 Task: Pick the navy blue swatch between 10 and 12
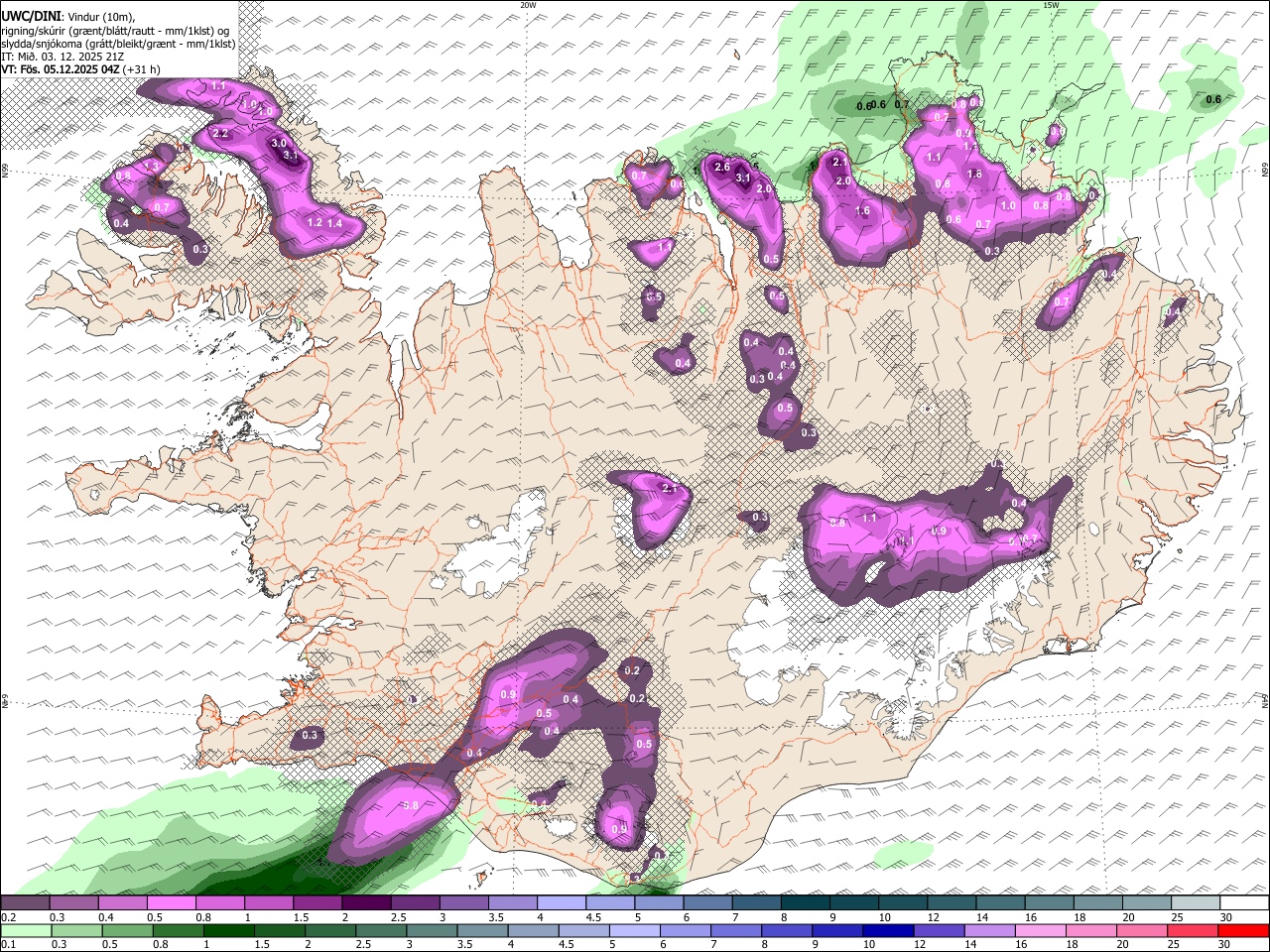(888, 930)
